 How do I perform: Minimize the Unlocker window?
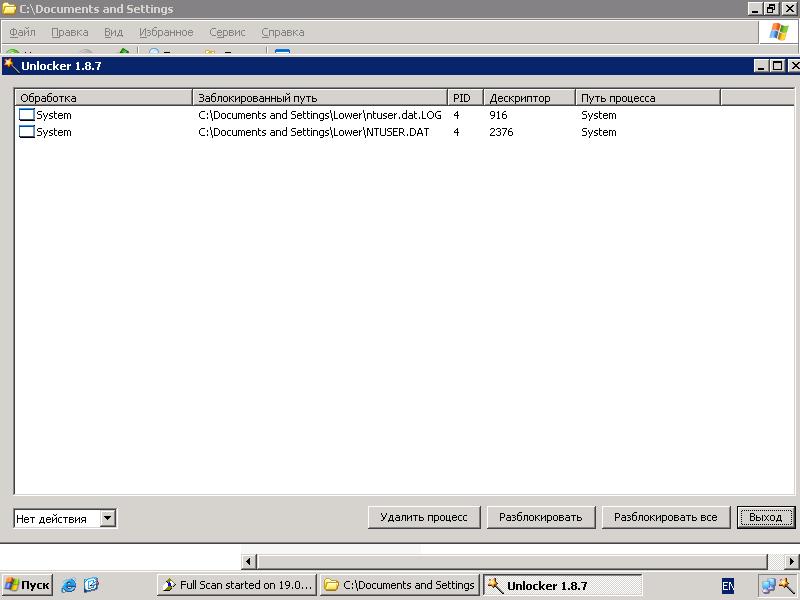click(761, 65)
